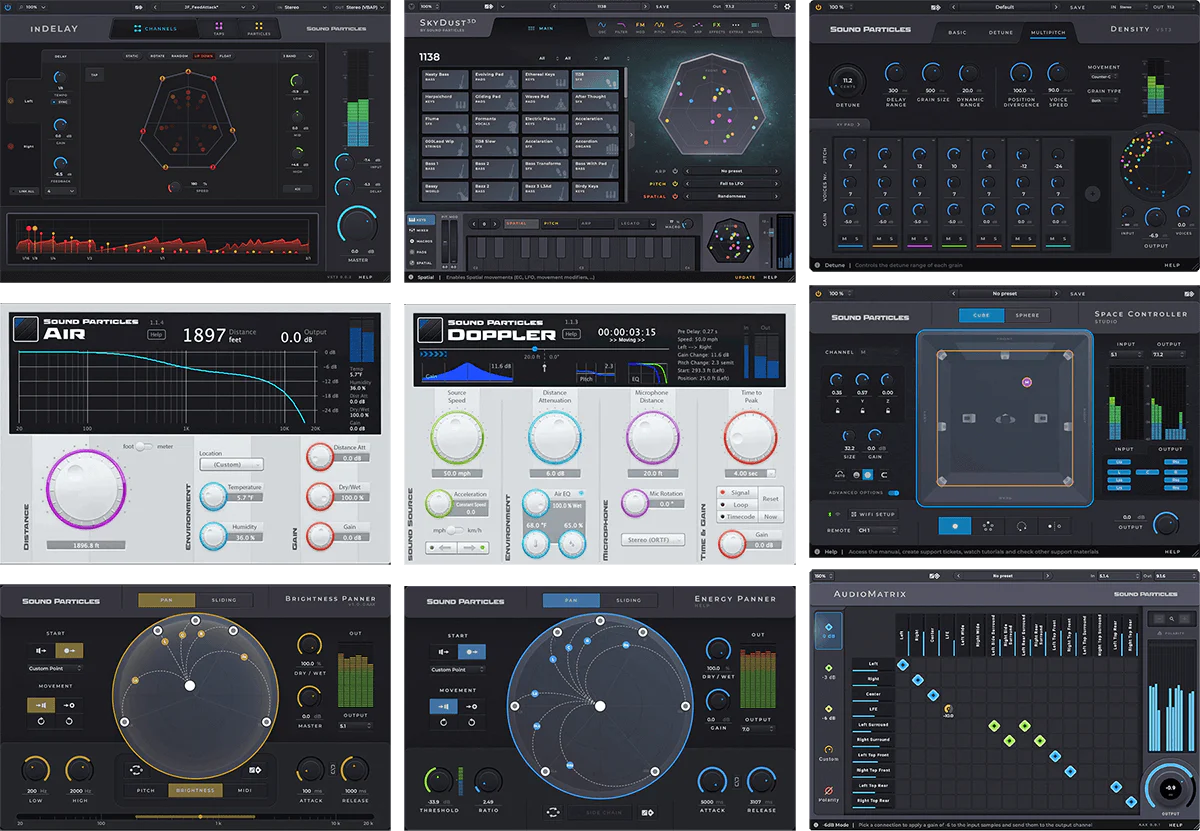Toggle the Sync option under Tempo in InDelay
This screenshot has height=831, width=1200.
tap(59, 101)
